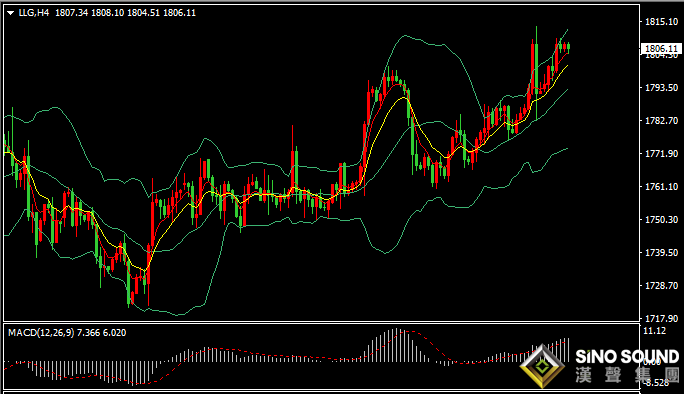Click the 1771.90 price axis label
This screenshot has height=394, width=684.
point(661,154)
